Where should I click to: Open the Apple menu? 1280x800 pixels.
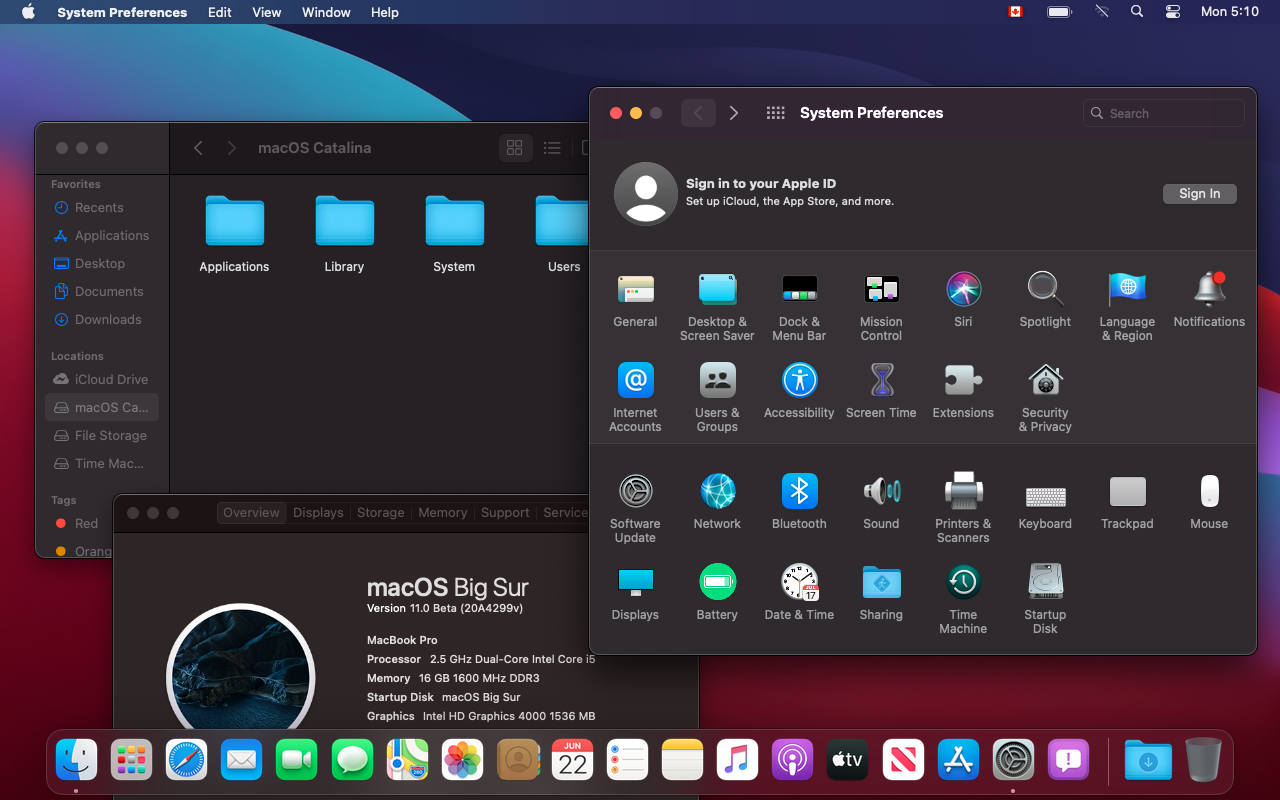[28, 12]
